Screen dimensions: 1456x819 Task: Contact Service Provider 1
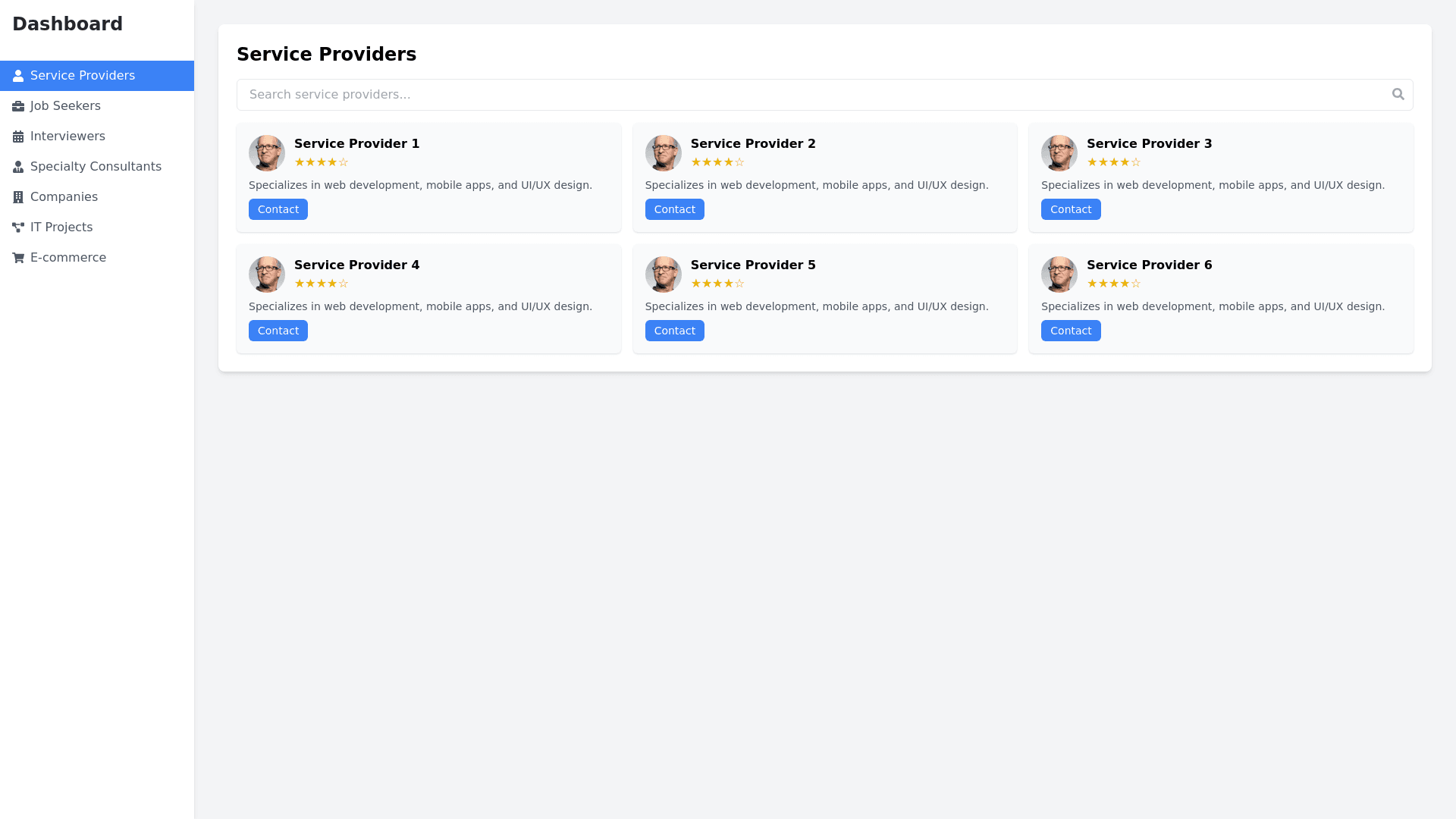(x=278, y=209)
